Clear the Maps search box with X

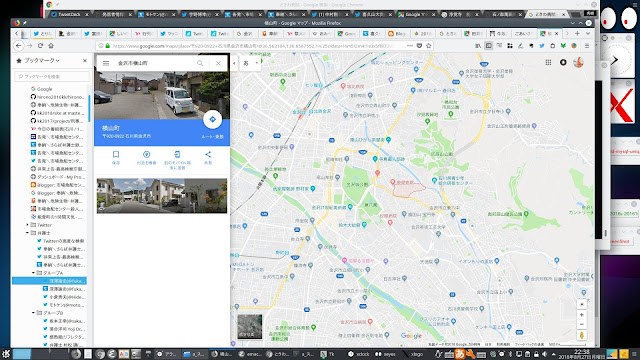pos(218,63)
